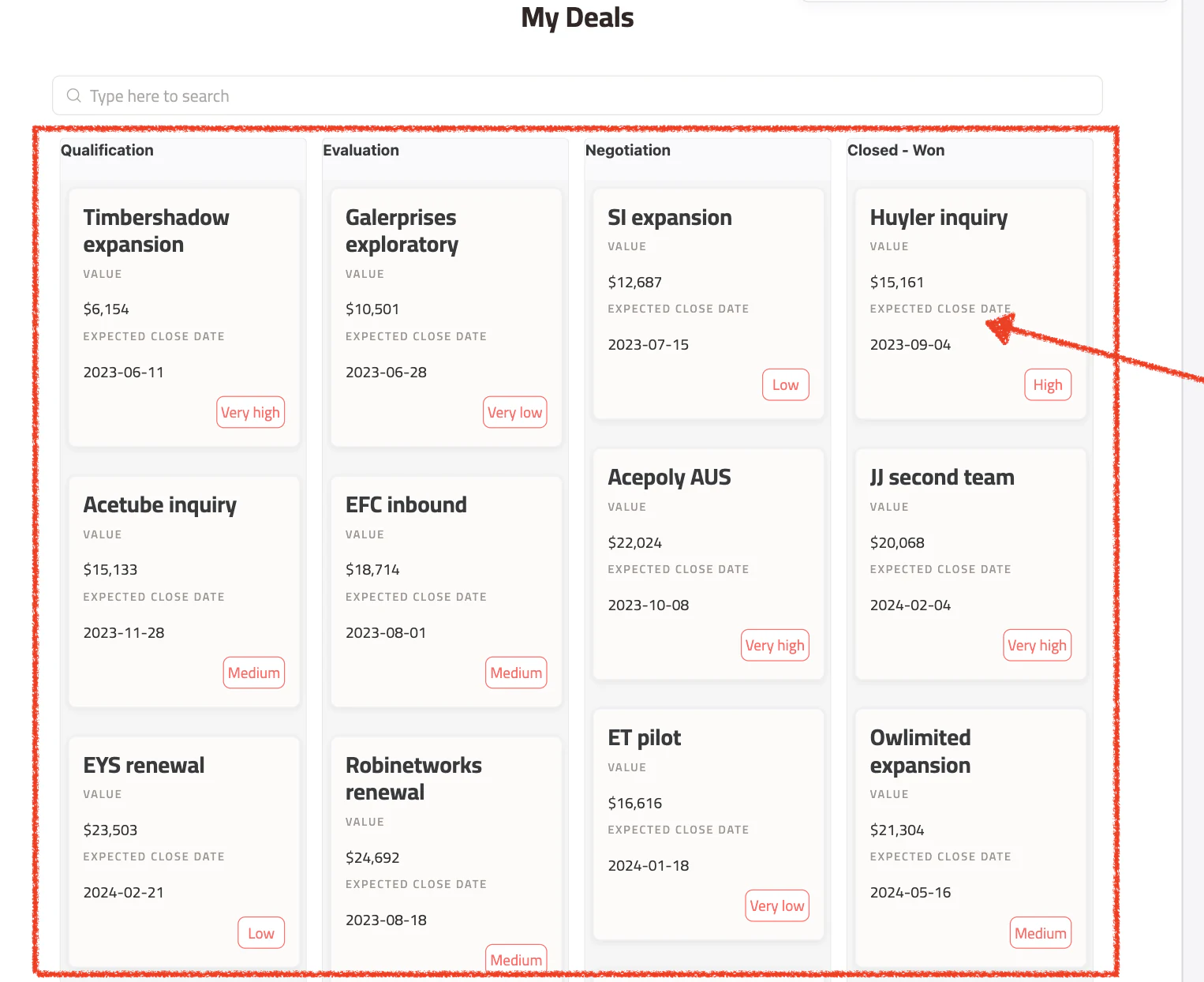Click Medium badge on Acetube inquiry
This screenshot has height=982, width=1204.
click(254, 673)
